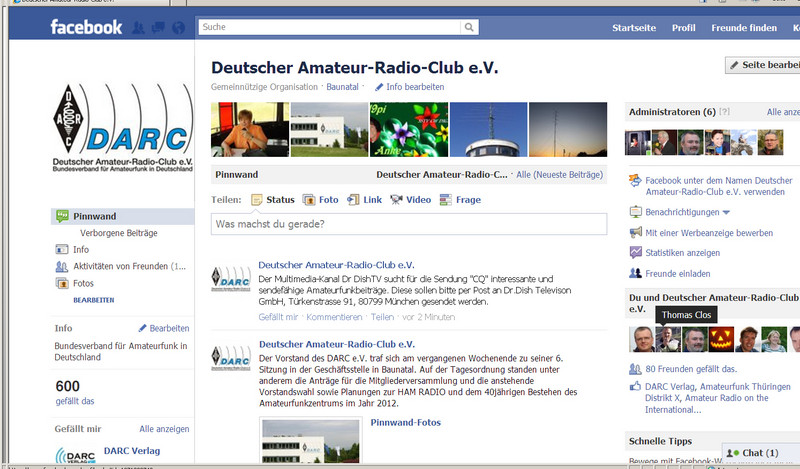
Task: Open notifications globe icon in header
Action: click(x=178, y=28)
